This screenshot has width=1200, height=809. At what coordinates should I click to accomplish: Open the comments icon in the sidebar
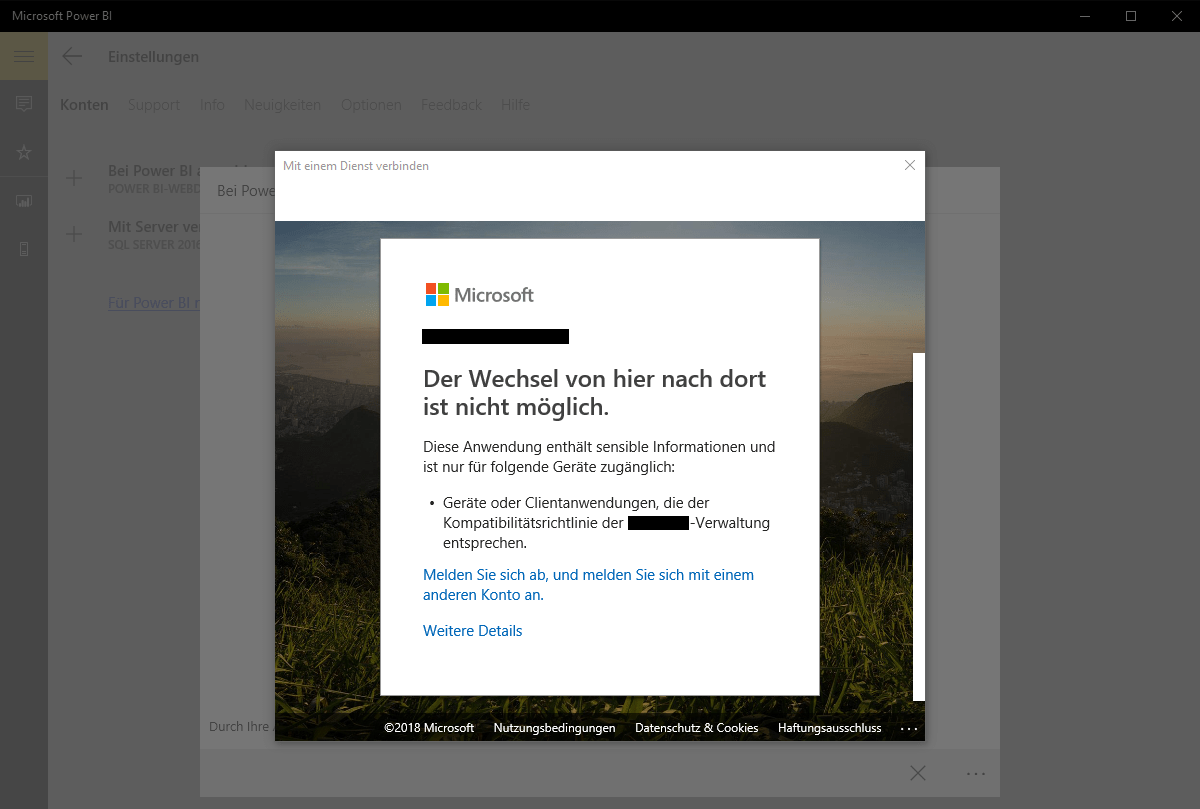tap(24, 104)
